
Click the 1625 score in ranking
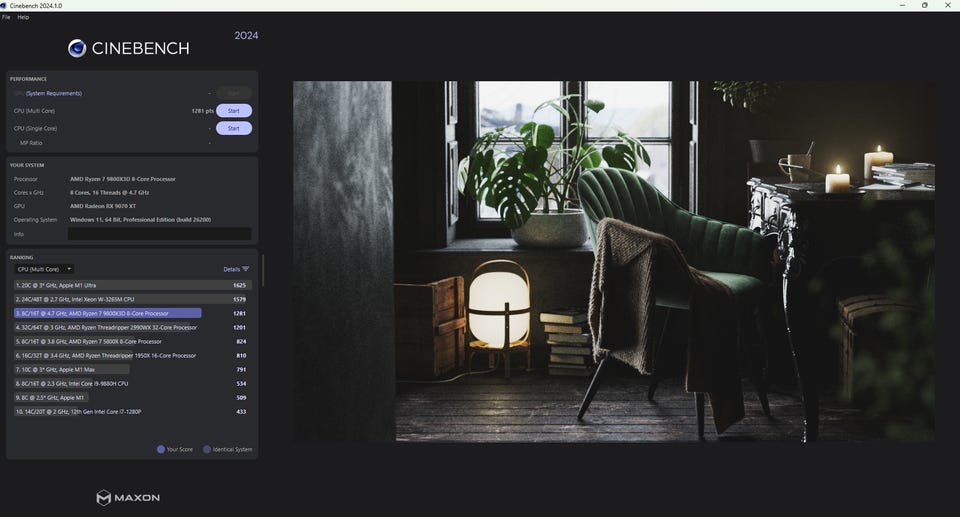click(239, 285)
